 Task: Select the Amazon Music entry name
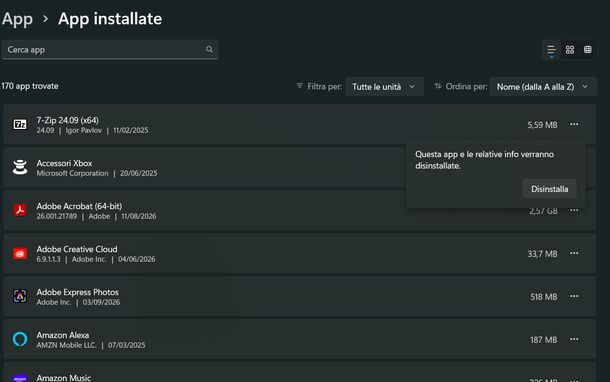point(64,378)
